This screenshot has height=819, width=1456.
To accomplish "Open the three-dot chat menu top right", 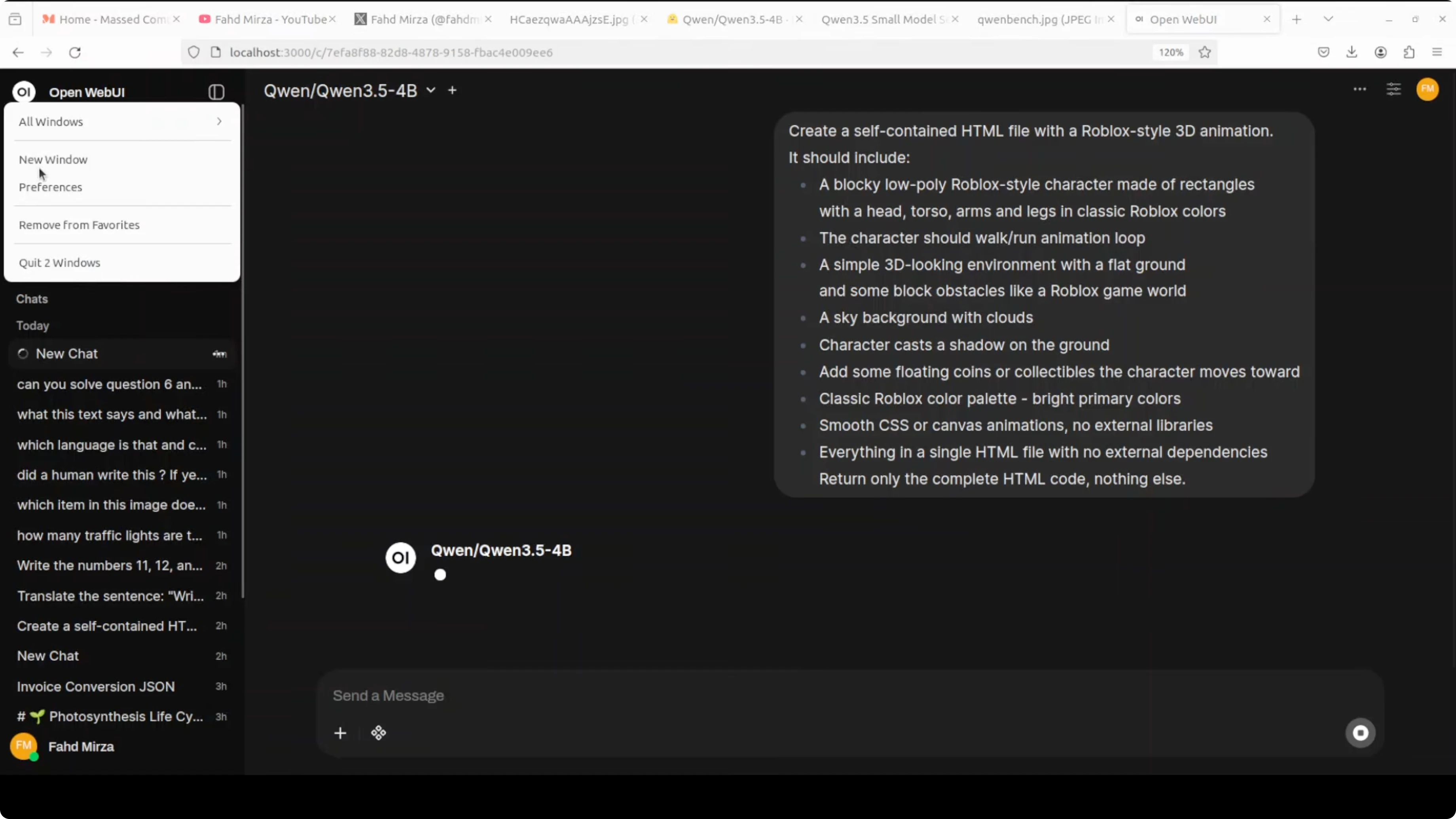I will point(1359,89).
